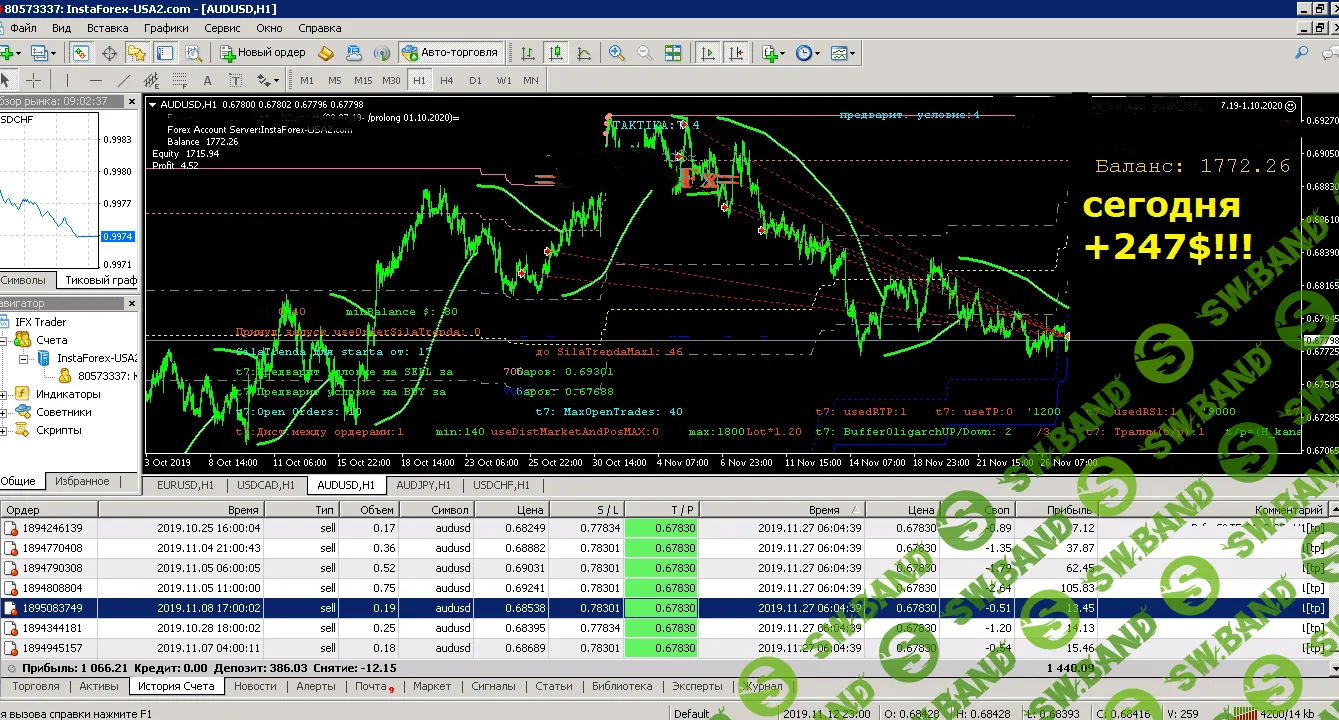The image size is (1339, 720).
Task: Open the Periodicity clock dropdown
Action: [807, 53]
